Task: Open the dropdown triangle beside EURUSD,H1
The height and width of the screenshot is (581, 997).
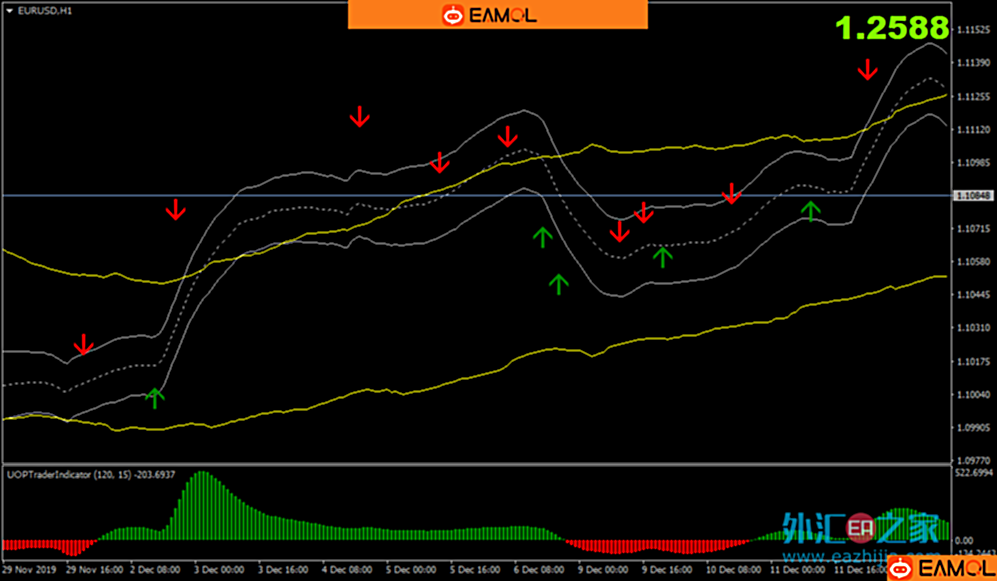Action: tap(10, 9)
